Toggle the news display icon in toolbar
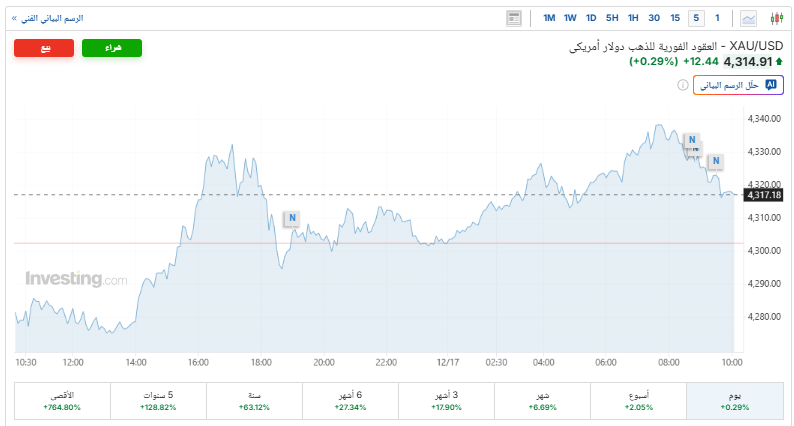 [x=514, y=18]
